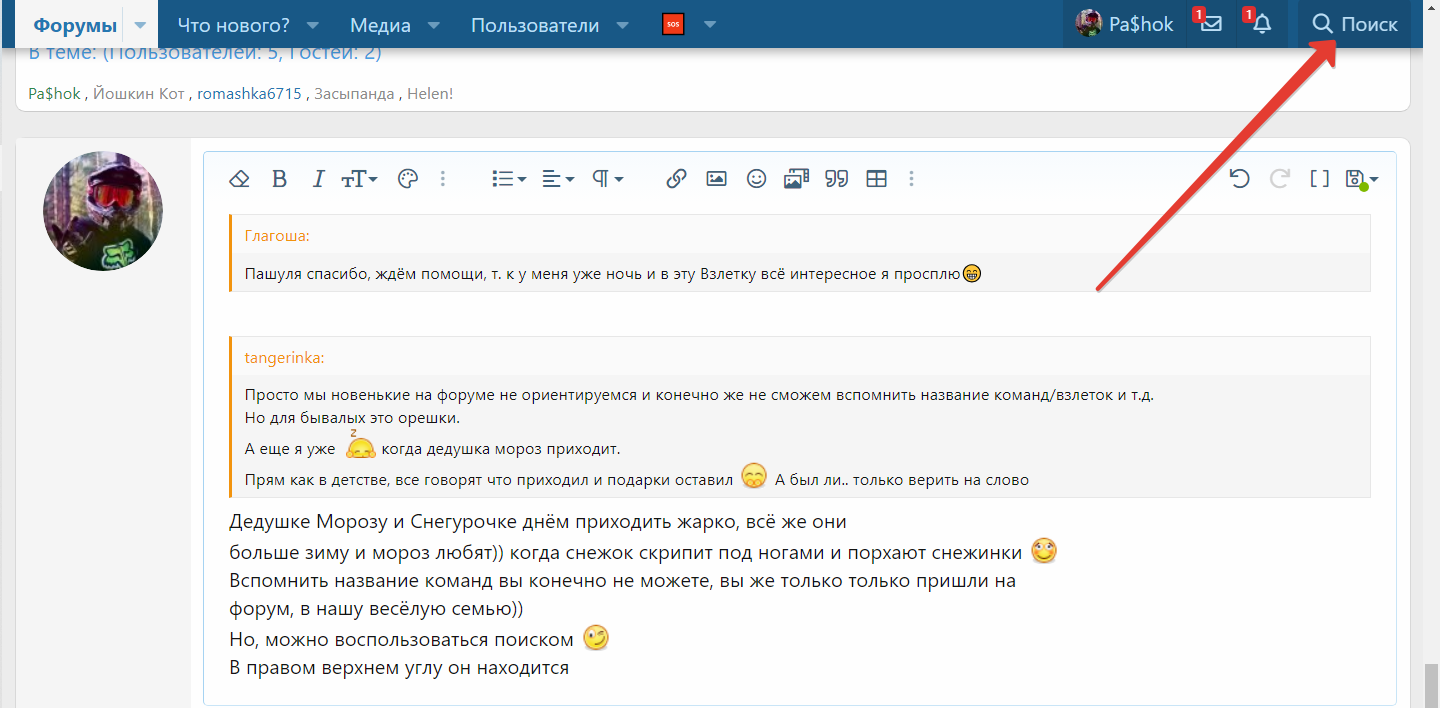The width and height of the screenshot is (1440, 708).
Task: Click the Глагоша: quote header
Action: 277,236
